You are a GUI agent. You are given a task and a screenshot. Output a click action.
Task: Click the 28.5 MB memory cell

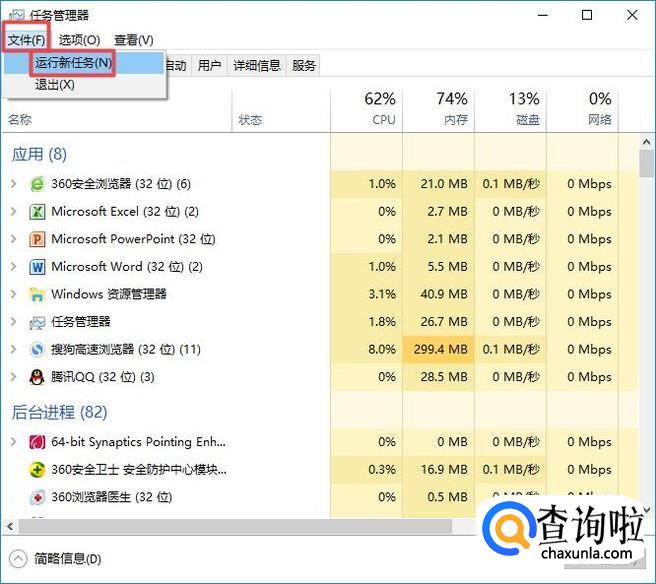[438, 377]
